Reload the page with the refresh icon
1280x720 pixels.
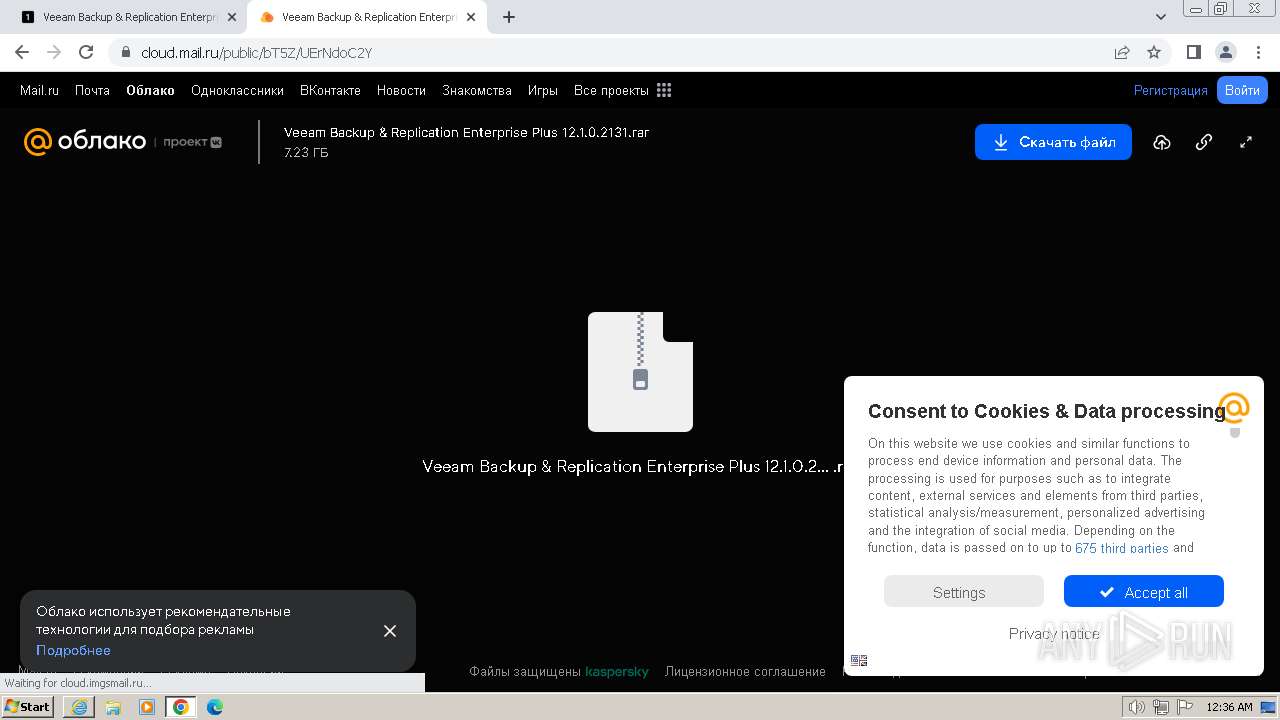[86, 52]
